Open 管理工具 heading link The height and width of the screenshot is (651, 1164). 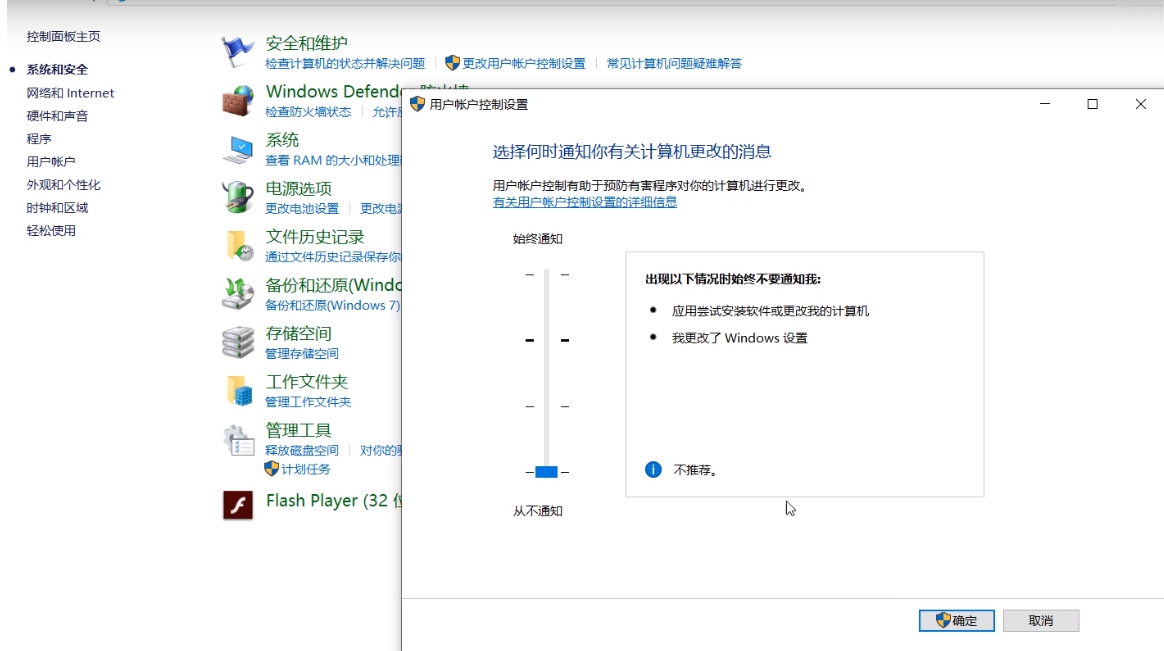click(x=298, y=430)
